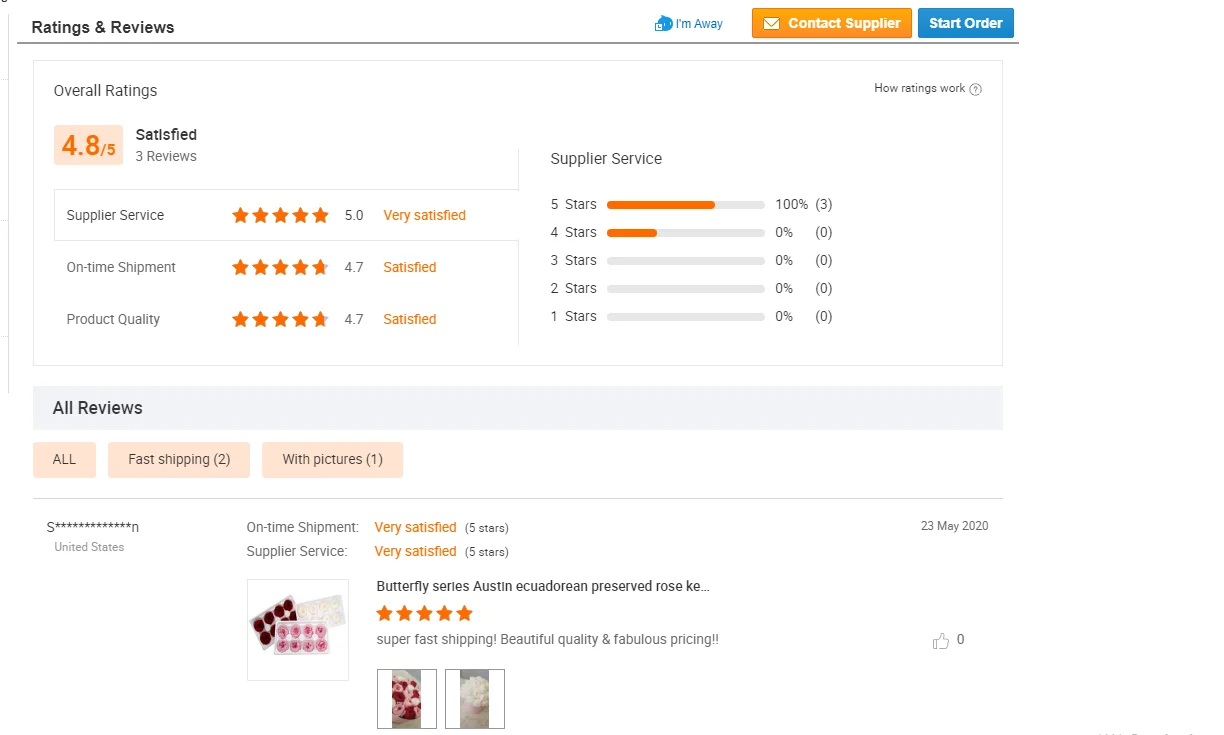
Task: Open the preserved rose product title link
Action: [x=543, y=586]
